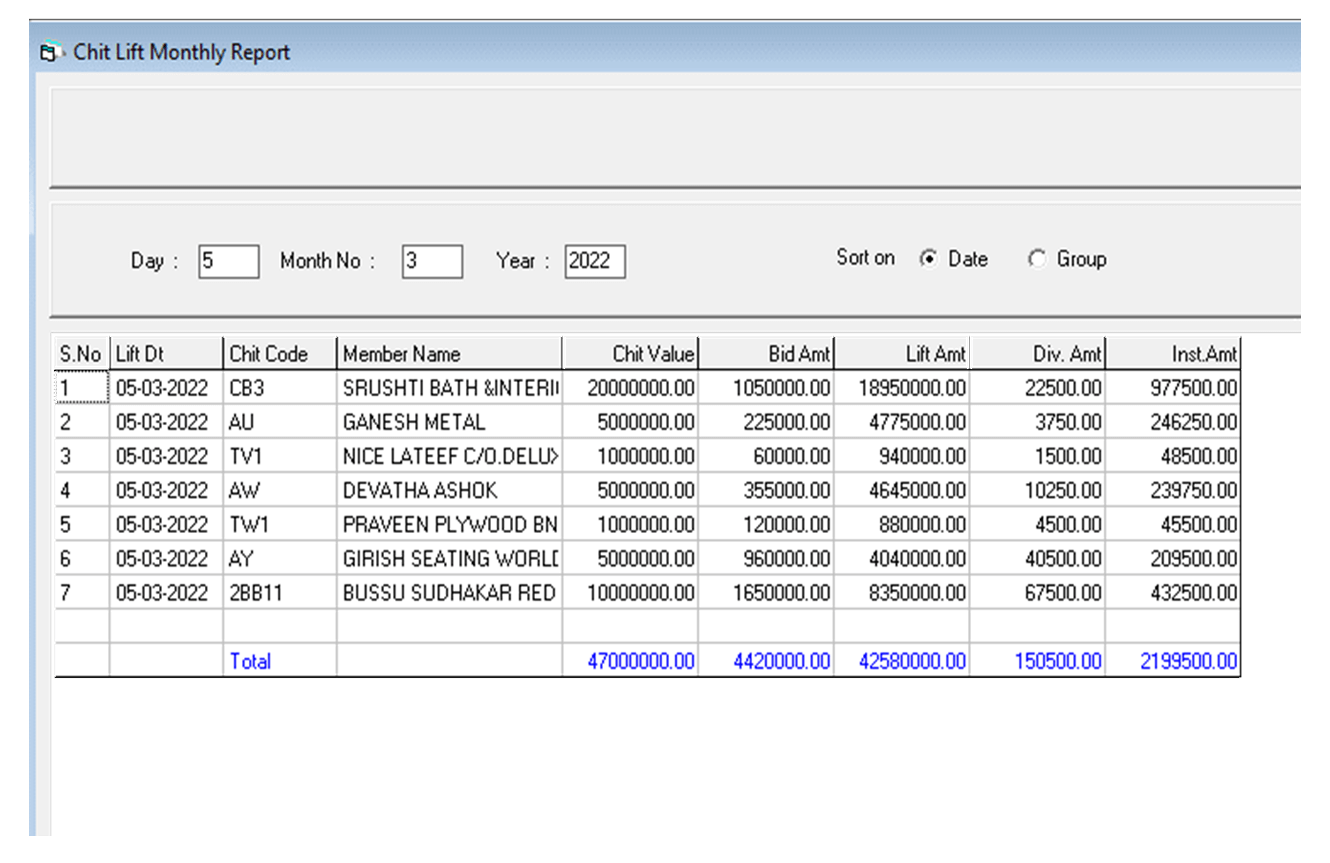The image size is (1330, 863).
Task: Click chit code AU cell
Action: pyautogui.click(x=280, y=422)
